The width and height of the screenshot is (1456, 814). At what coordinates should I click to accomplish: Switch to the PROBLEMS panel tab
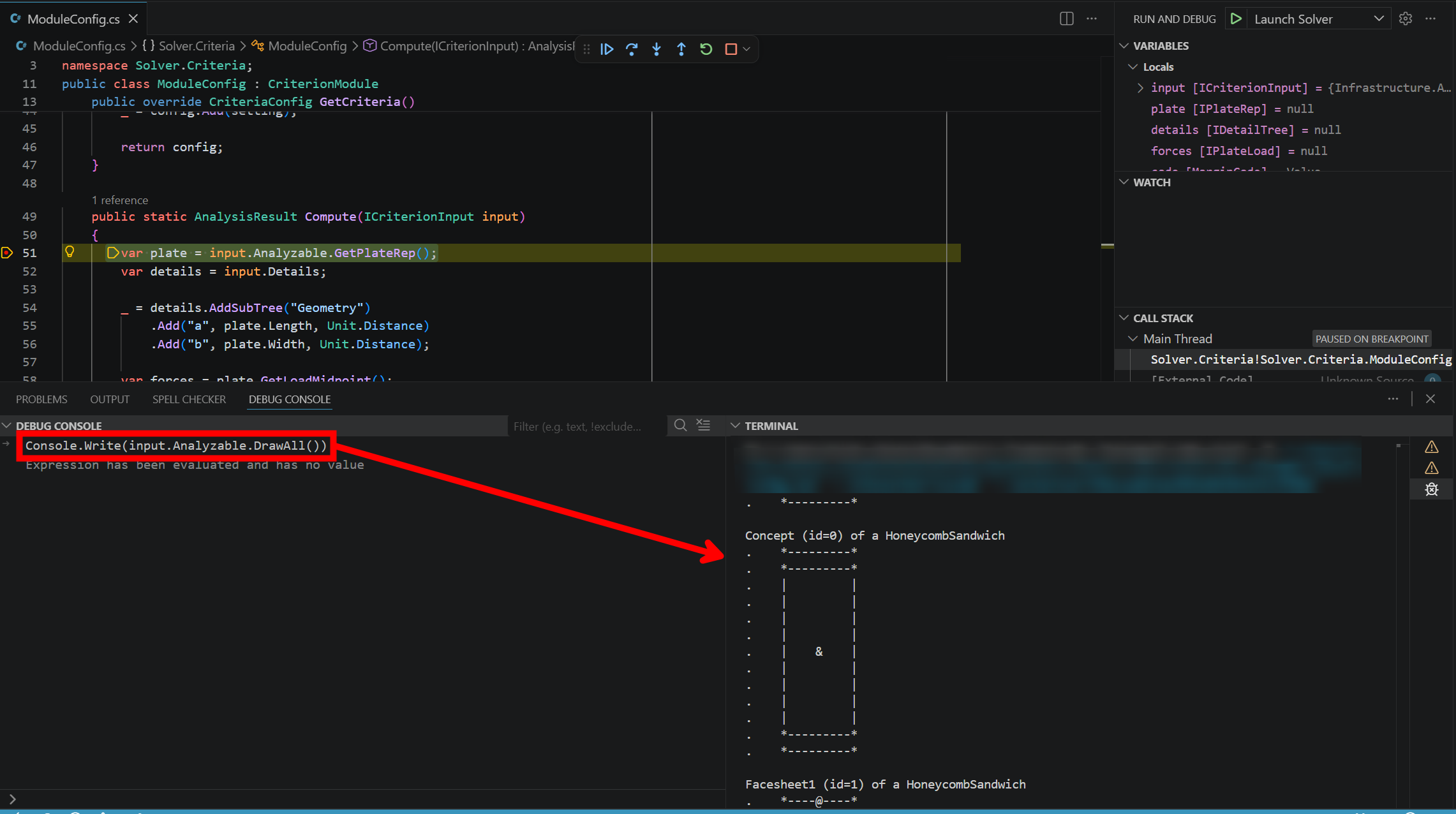[41, 399]
